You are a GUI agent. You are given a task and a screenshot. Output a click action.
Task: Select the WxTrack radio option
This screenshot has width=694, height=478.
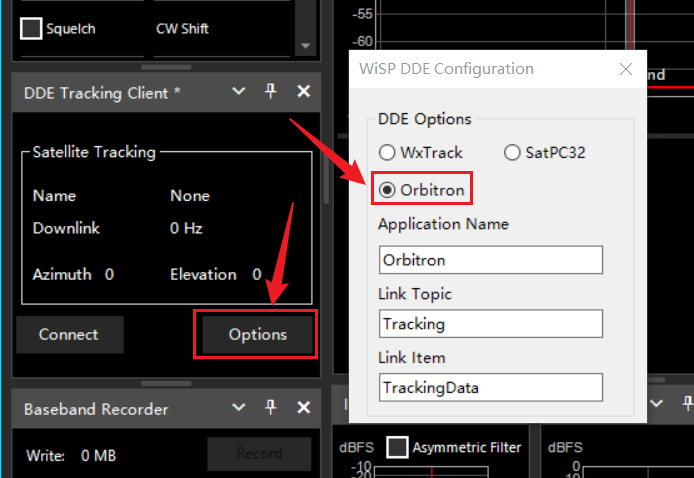[x=387, y=153]
